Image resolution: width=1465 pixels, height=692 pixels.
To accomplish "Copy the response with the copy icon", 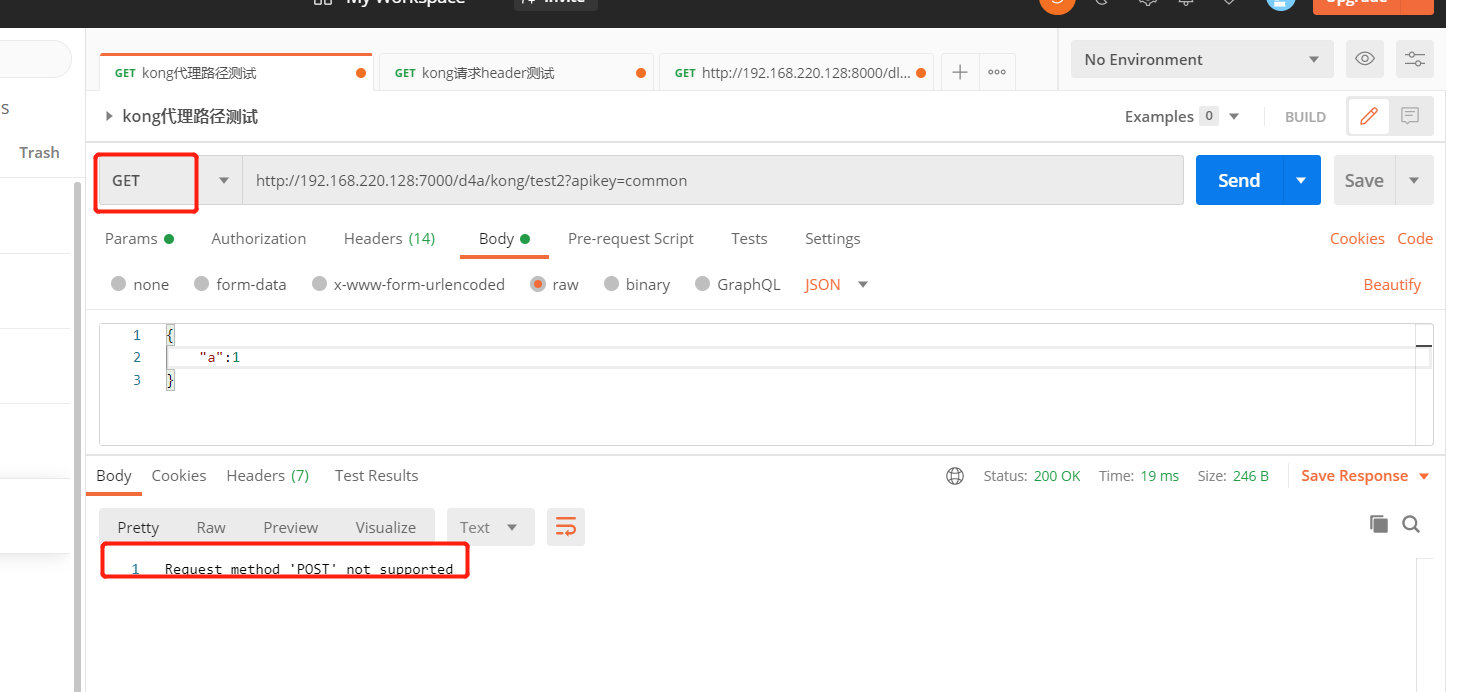I will tap(1379, 524).
